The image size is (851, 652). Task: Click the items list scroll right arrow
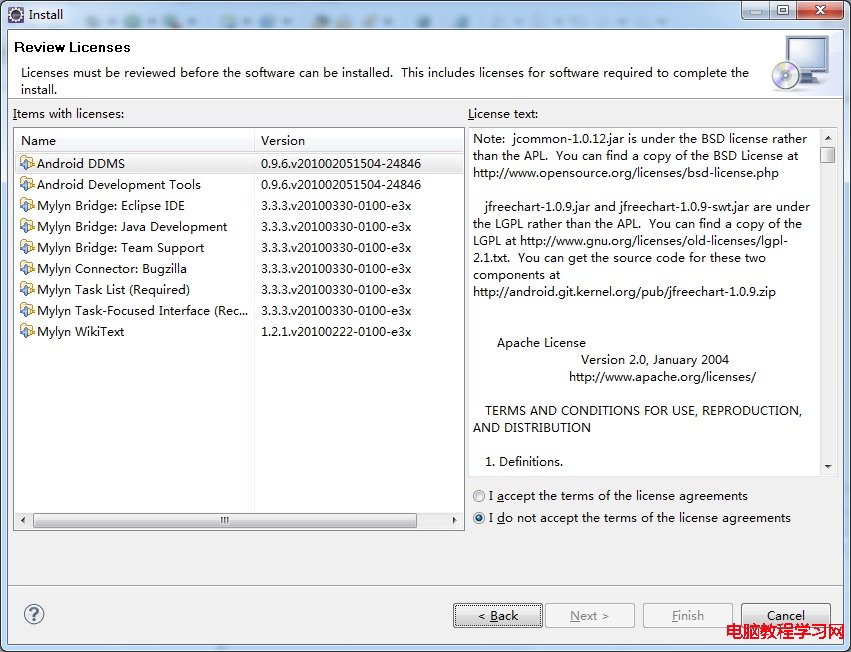coord(454,520)
